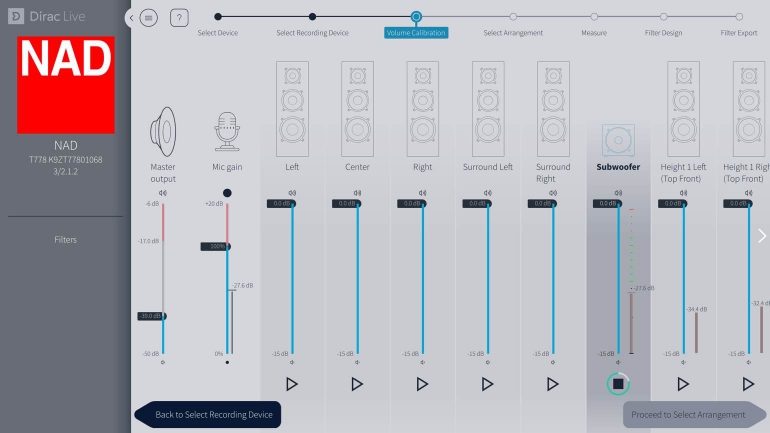Select the Subwoofer speaker icon
Screen dimensions: 770x433
[x=618, y=141]
